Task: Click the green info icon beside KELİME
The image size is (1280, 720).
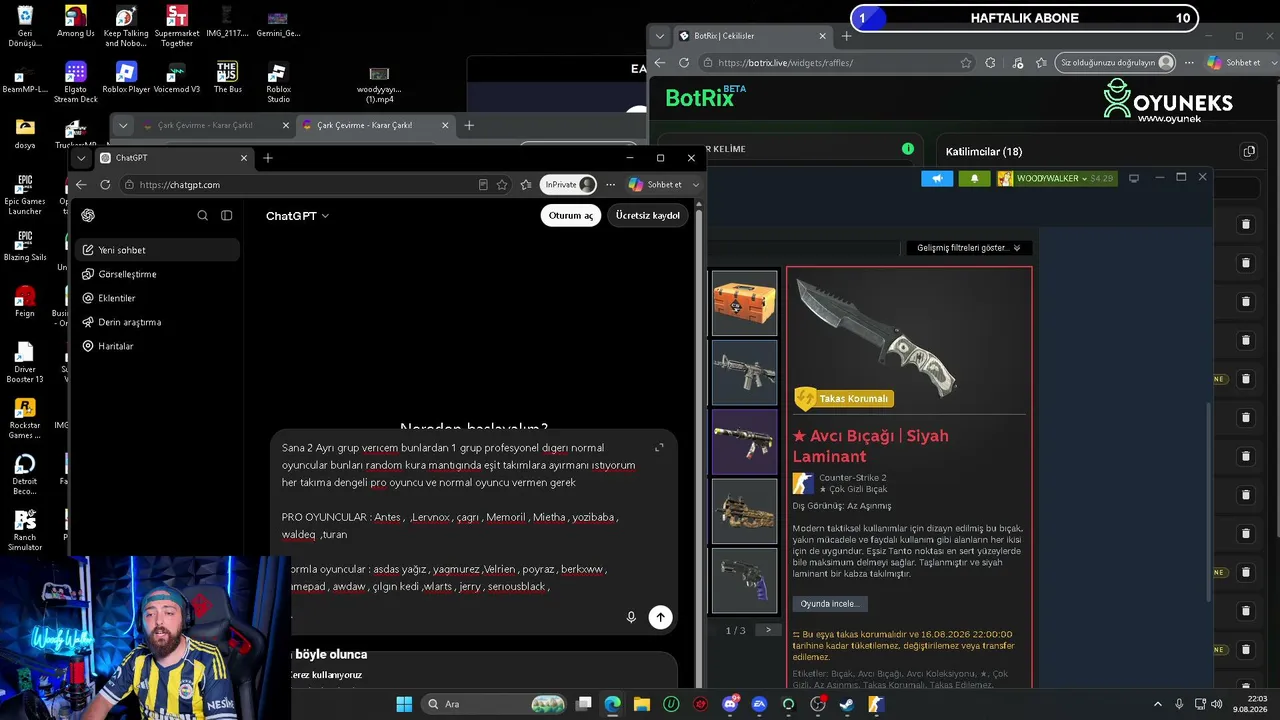Action: (908, 149)
